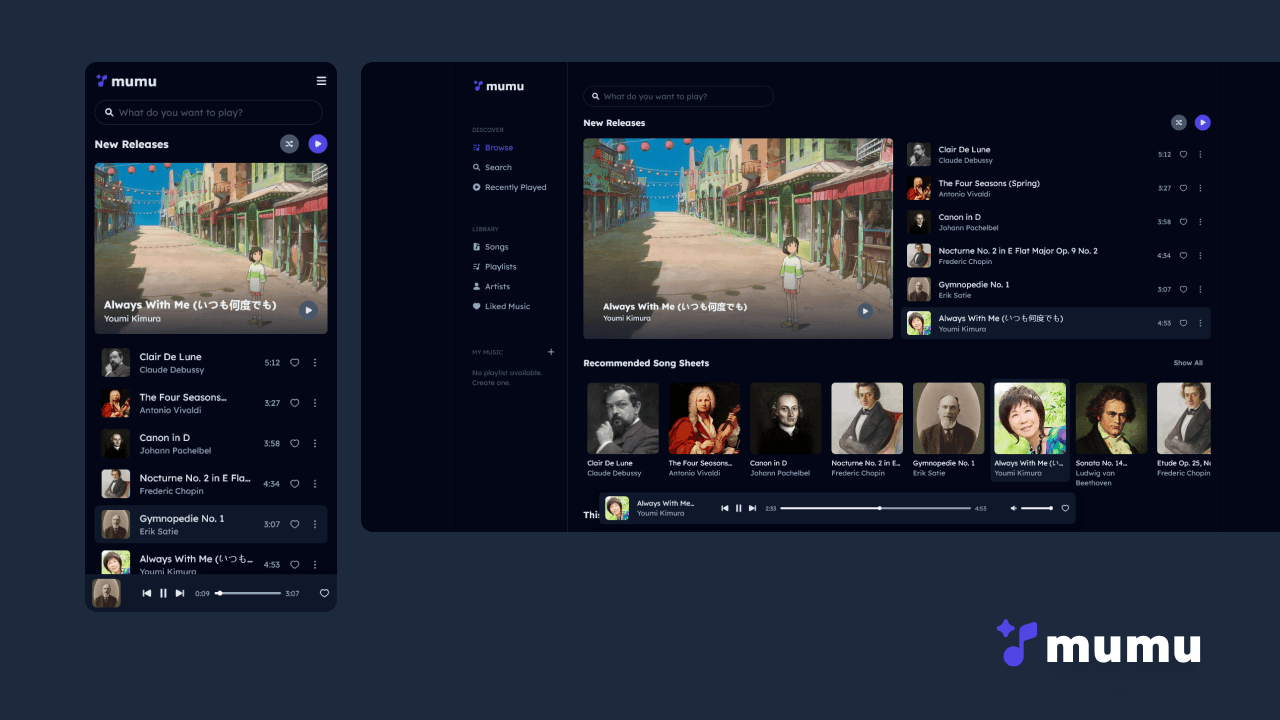Open more options for desktop Always With Me
Image resolution: width=1280 pixels, height=720 pixels.
point(1200,323)
